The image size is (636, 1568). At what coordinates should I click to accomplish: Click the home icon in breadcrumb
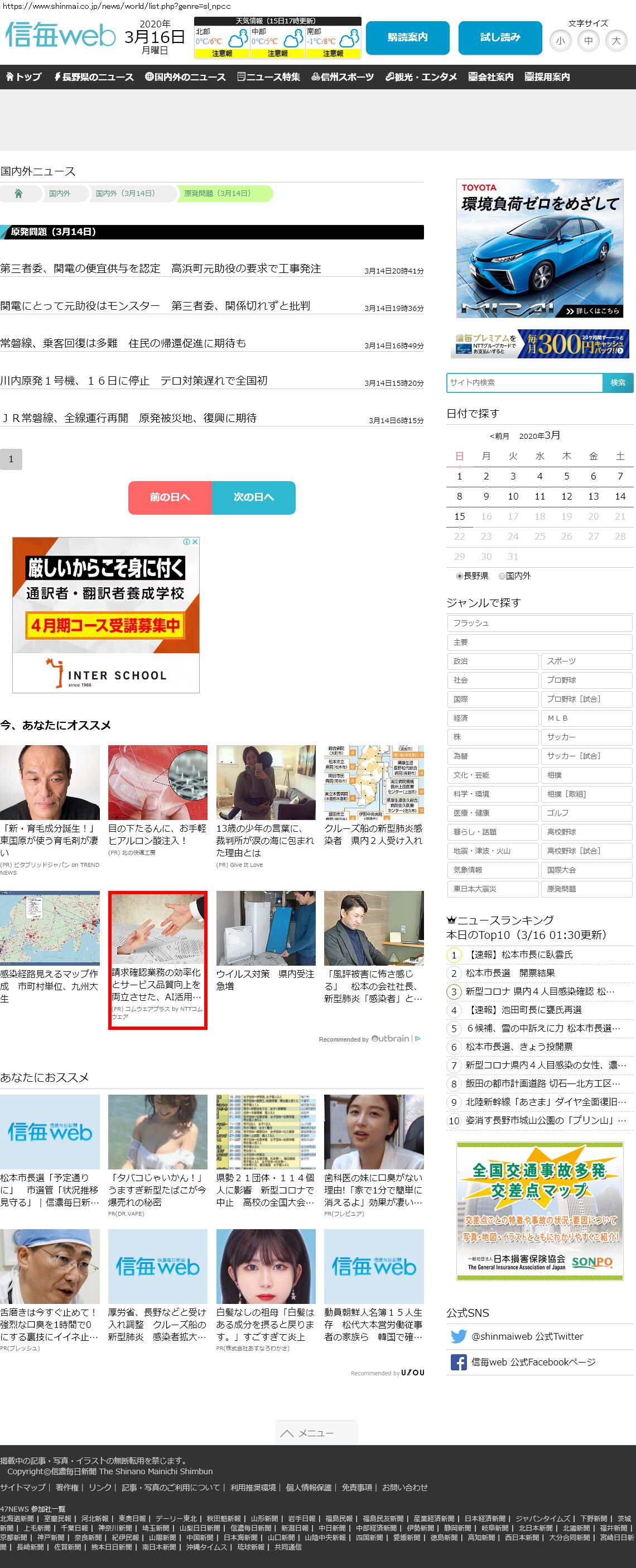(18, 194)
